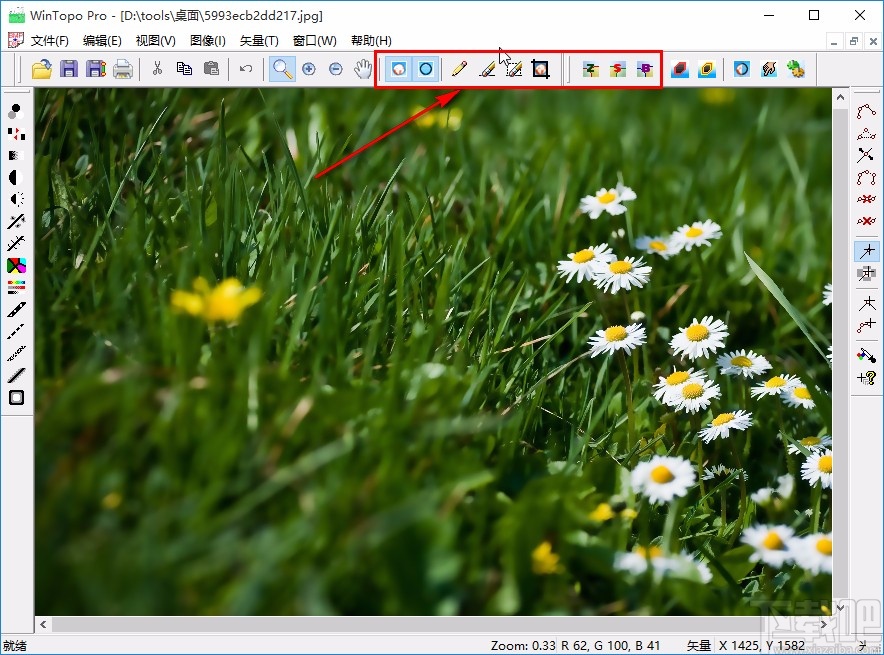Open the 图像(I) menu

[207, 41]
